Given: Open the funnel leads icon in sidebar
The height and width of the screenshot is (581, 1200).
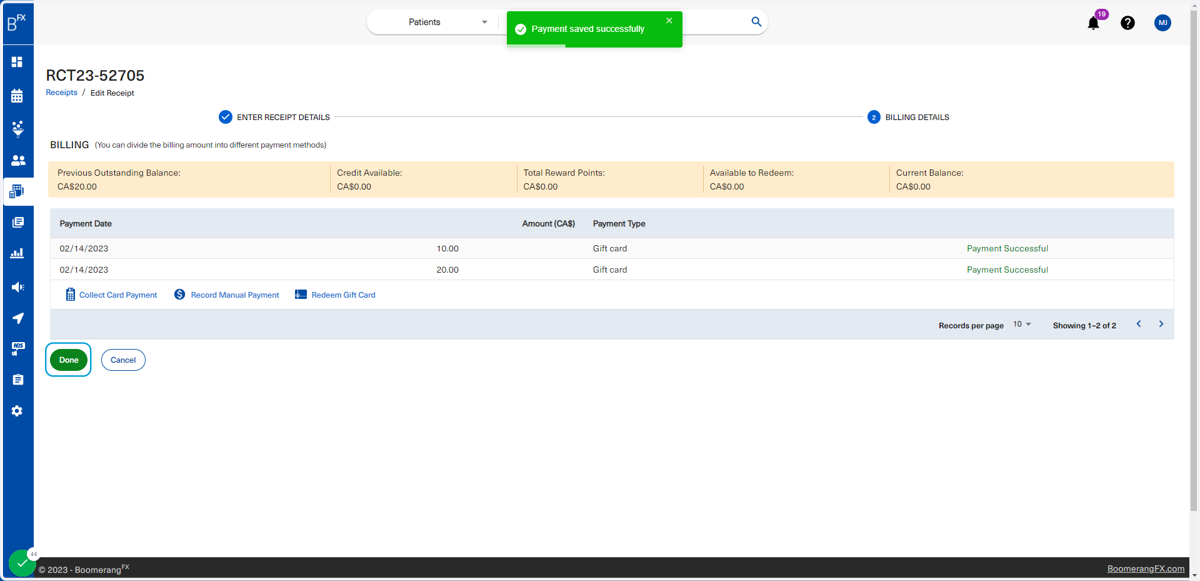Looking at the screenshot, I should pos(17,128).
